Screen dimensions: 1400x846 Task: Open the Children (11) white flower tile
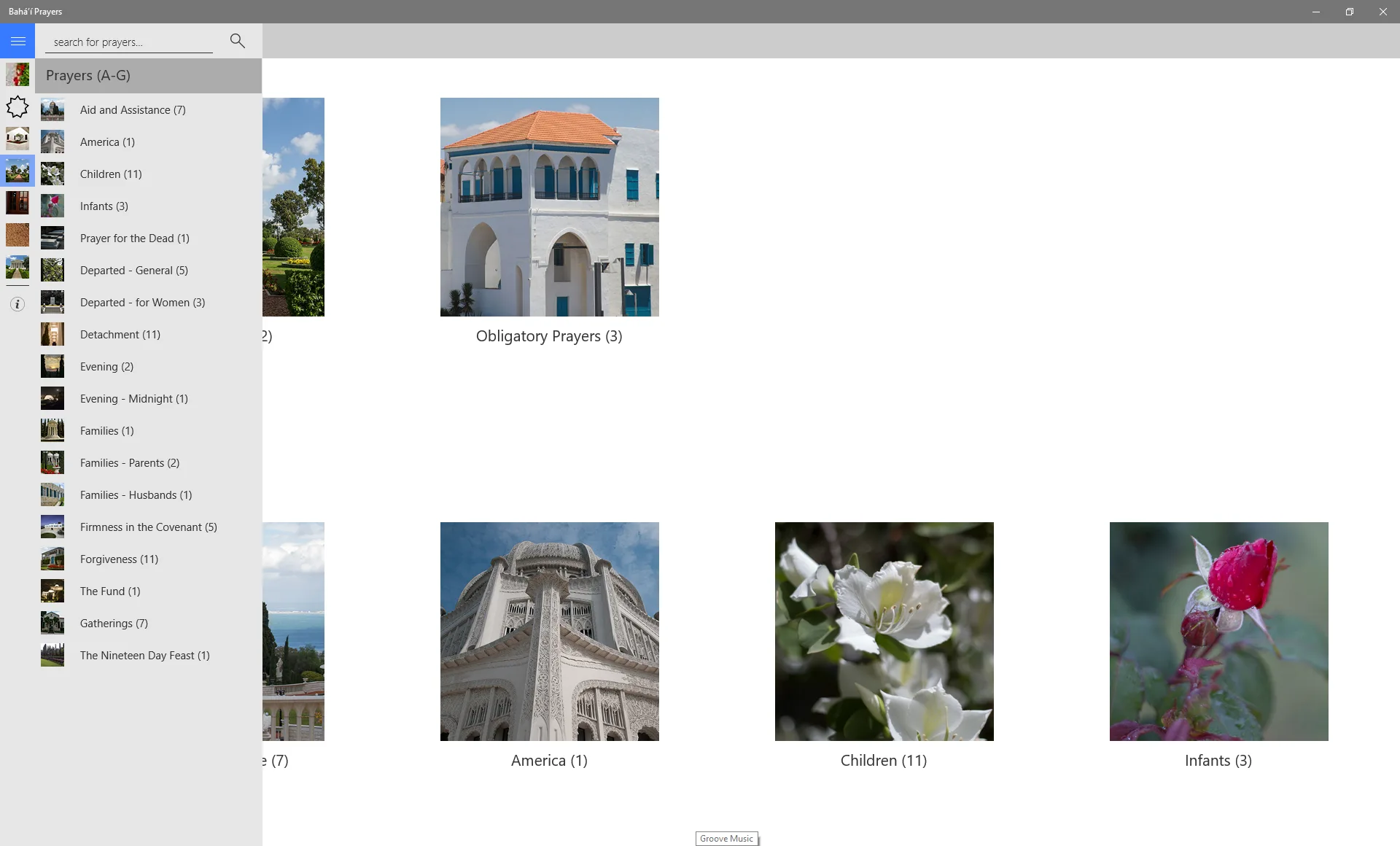pos(884,646)
